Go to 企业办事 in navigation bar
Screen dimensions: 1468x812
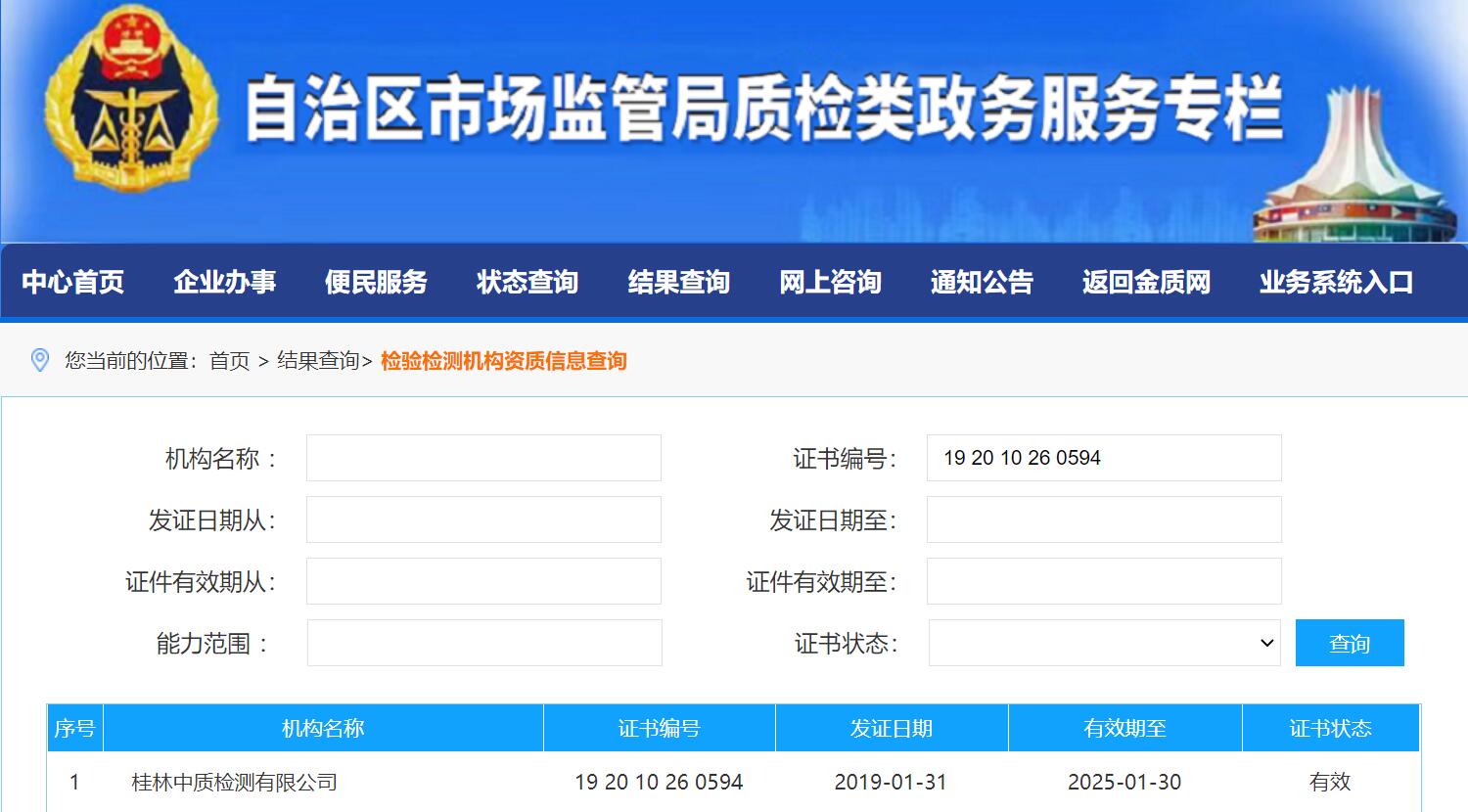pos(224,282)
